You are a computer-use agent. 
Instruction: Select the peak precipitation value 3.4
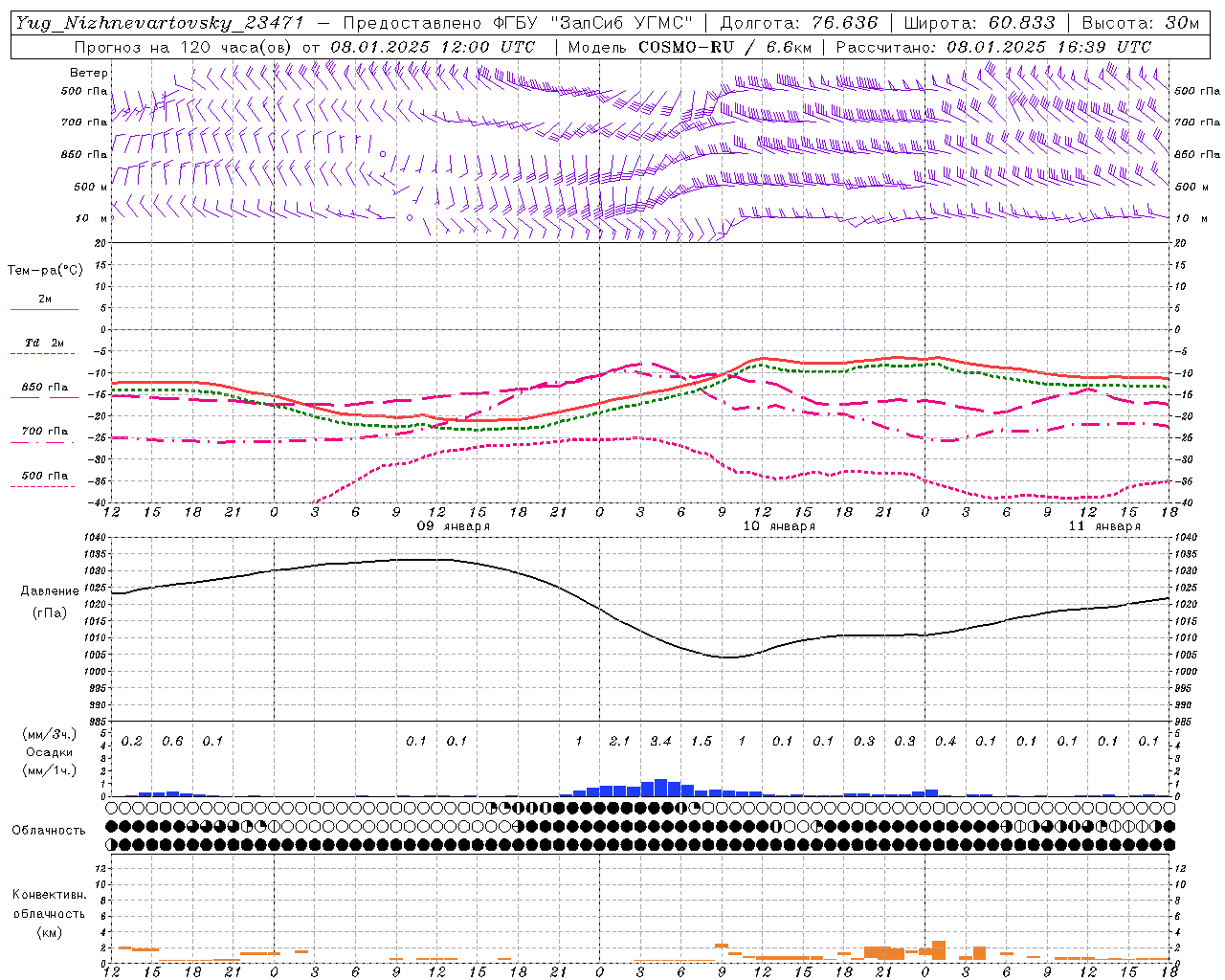pos(660,741)
